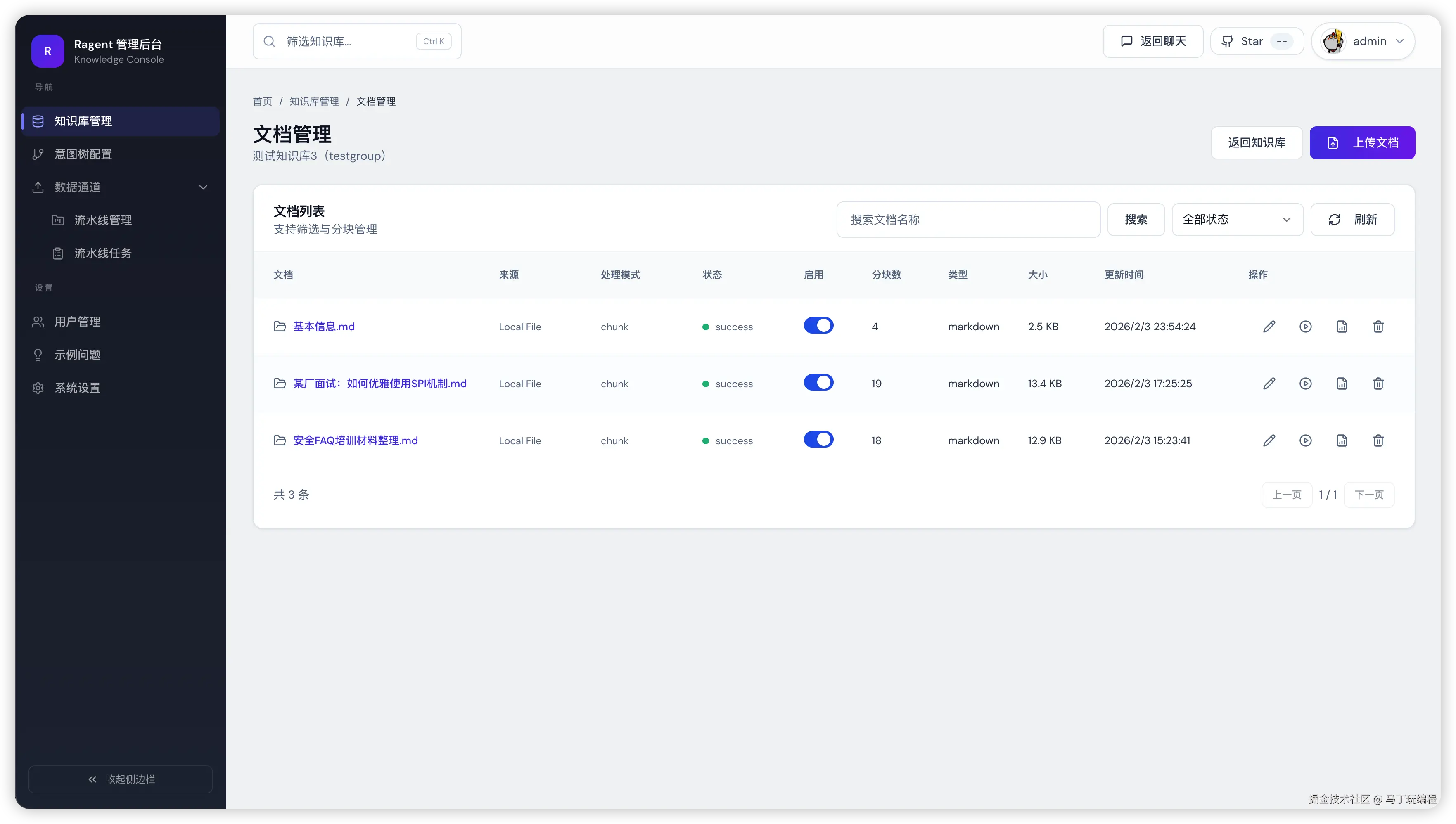Delete 某厂面试 SPI机制.md with trash icon
This screenshot has width=1456, height=824.
[1378, 384]
